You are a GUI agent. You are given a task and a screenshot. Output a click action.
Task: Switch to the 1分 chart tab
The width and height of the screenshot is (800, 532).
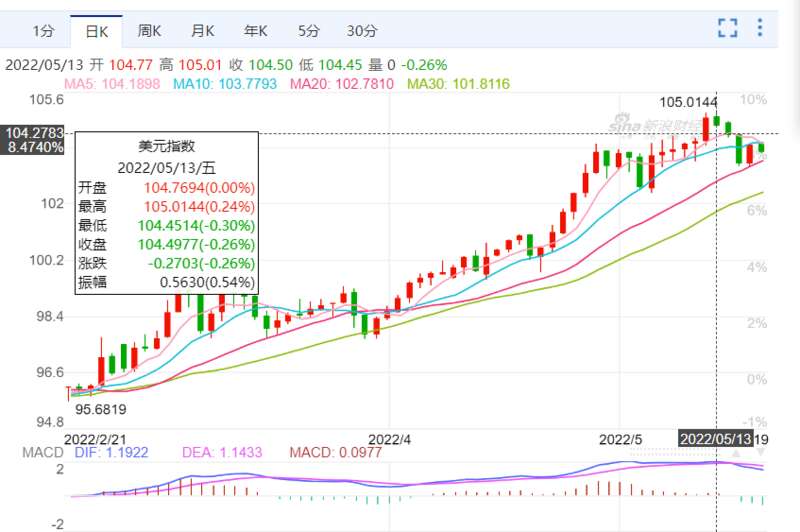43,31
